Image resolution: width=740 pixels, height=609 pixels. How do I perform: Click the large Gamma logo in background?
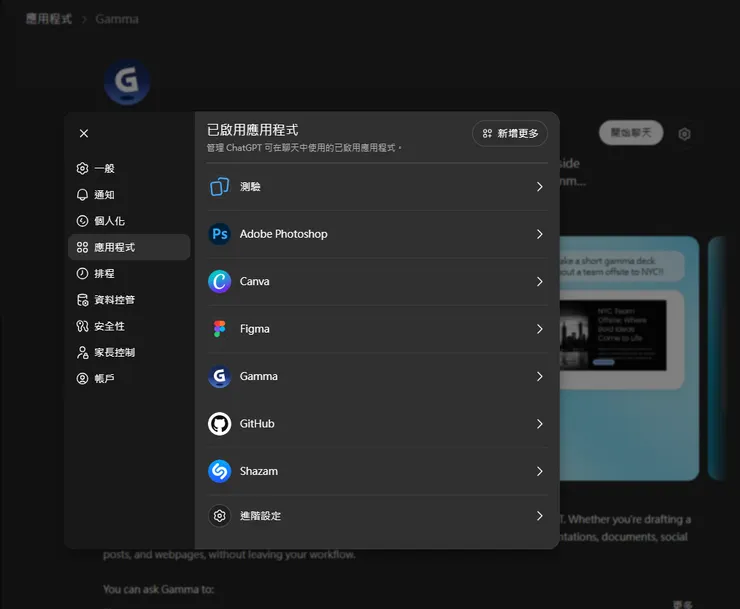[x=127, y=81]
